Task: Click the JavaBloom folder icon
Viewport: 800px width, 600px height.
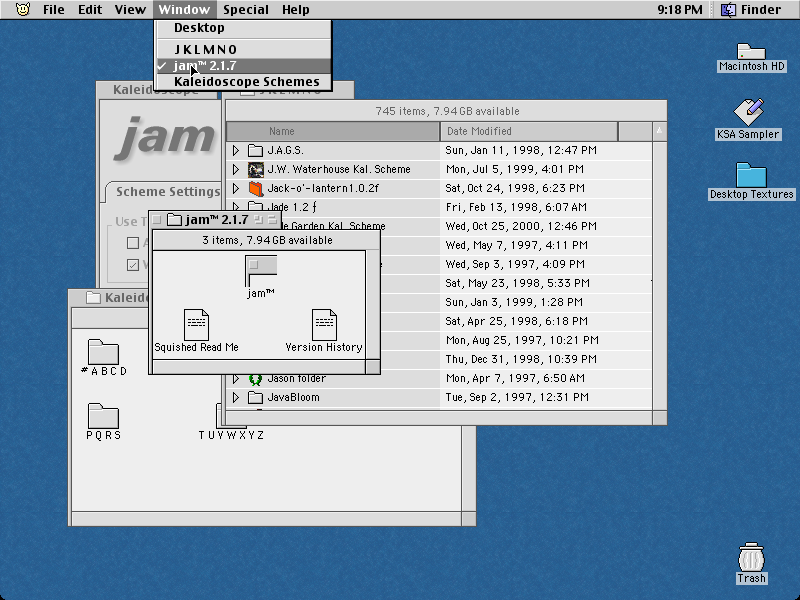Action: click(x=255, y=397)
